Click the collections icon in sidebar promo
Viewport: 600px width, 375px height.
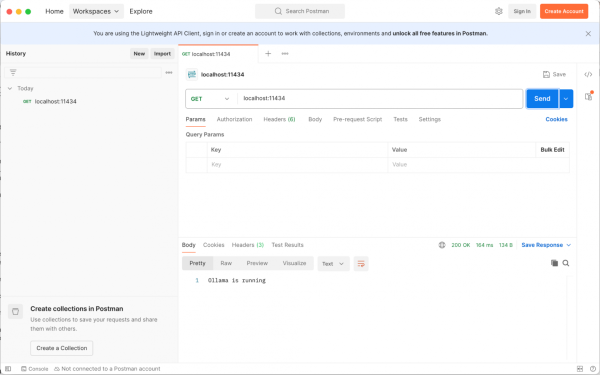[x=15, y=311]
